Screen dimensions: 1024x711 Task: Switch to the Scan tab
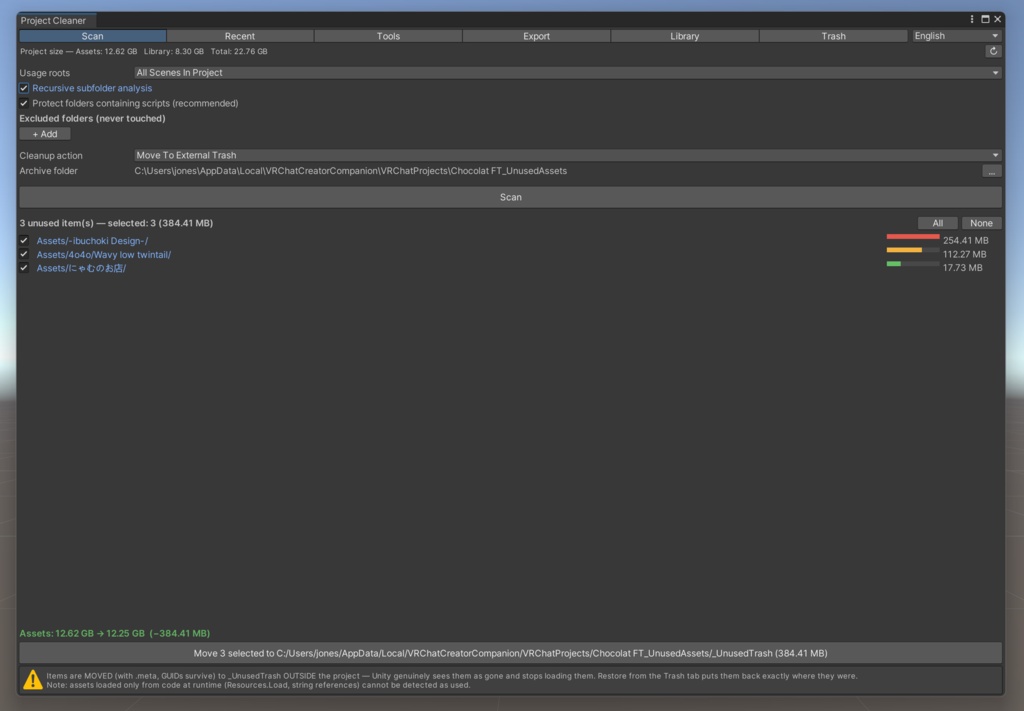(x=92, y=36)
